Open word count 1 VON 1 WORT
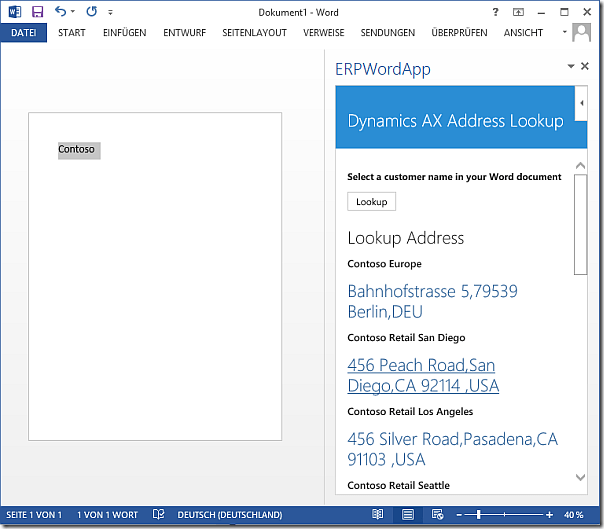Viewport: 604px width, 529px height. [x=107, y=515]
